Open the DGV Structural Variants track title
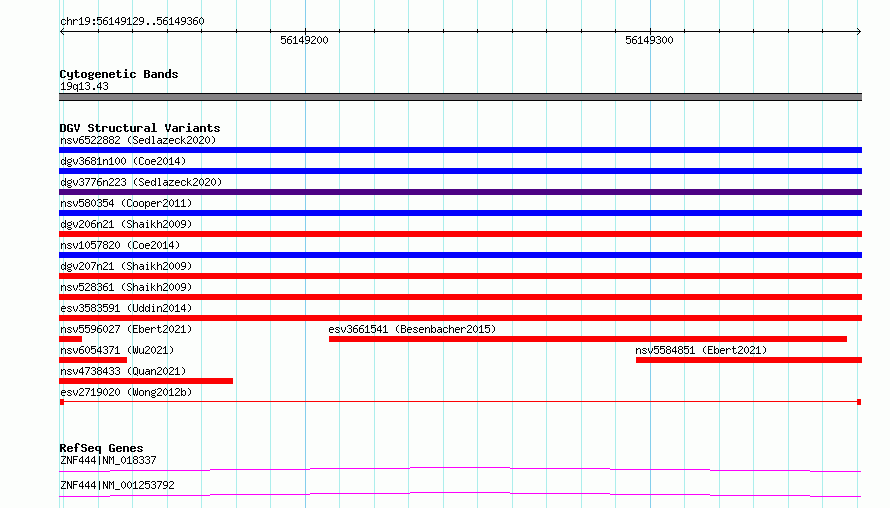890x508 pixels. pyautogui.click(x=140, y=128)
